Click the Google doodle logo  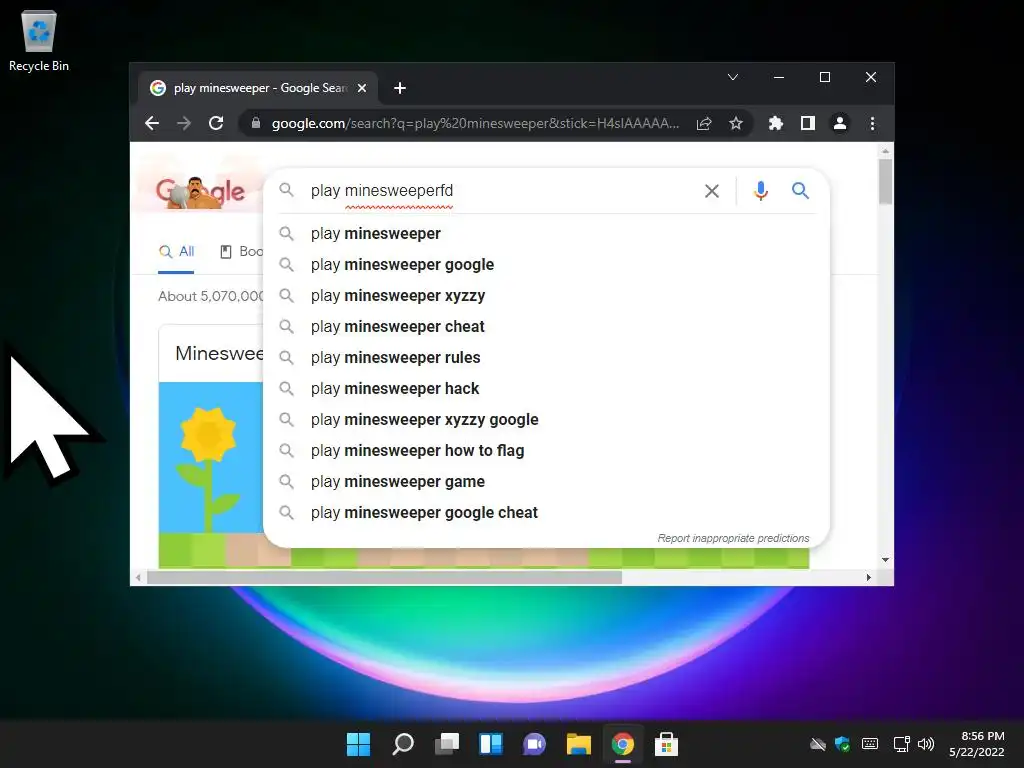tap(200, 192)
